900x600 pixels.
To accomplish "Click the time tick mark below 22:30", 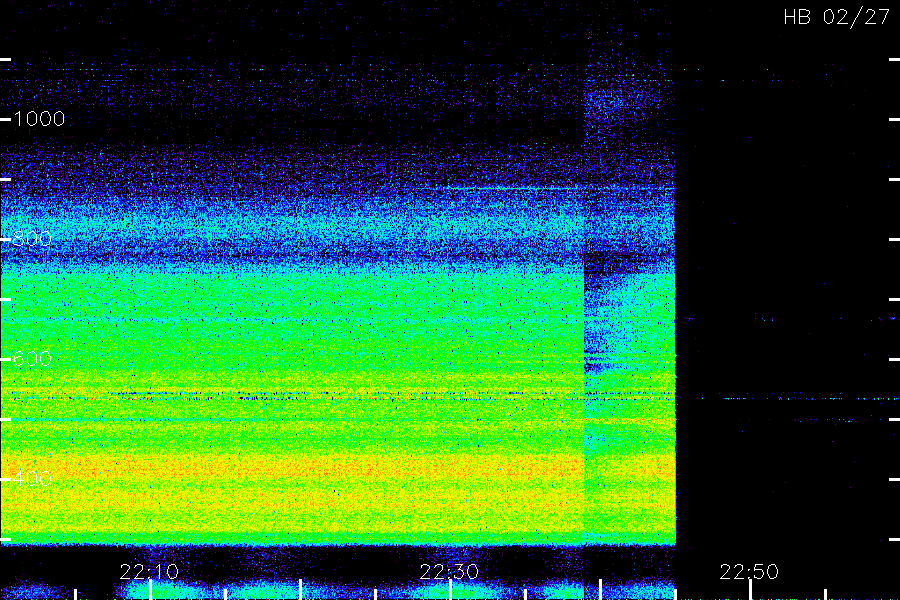I will 451,590.
